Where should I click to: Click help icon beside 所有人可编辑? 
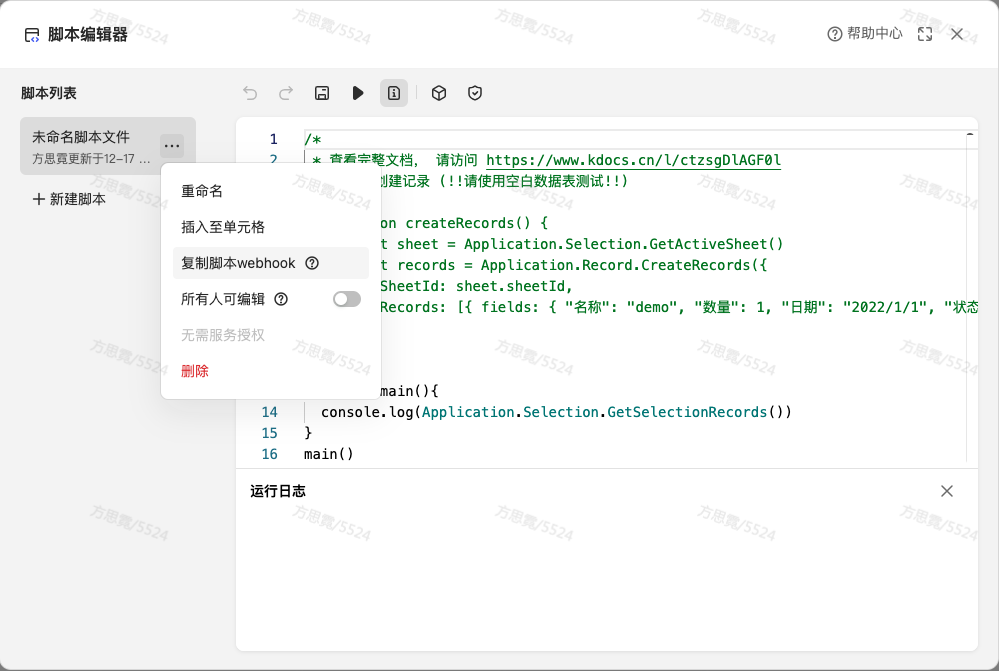[281, 299]
